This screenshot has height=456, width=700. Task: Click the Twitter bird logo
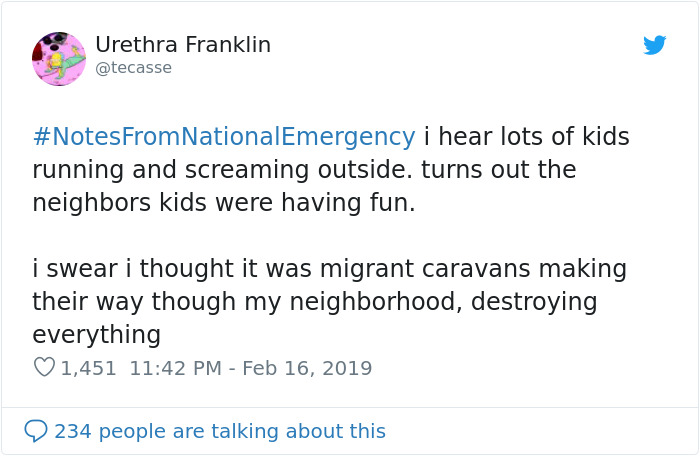654,45
